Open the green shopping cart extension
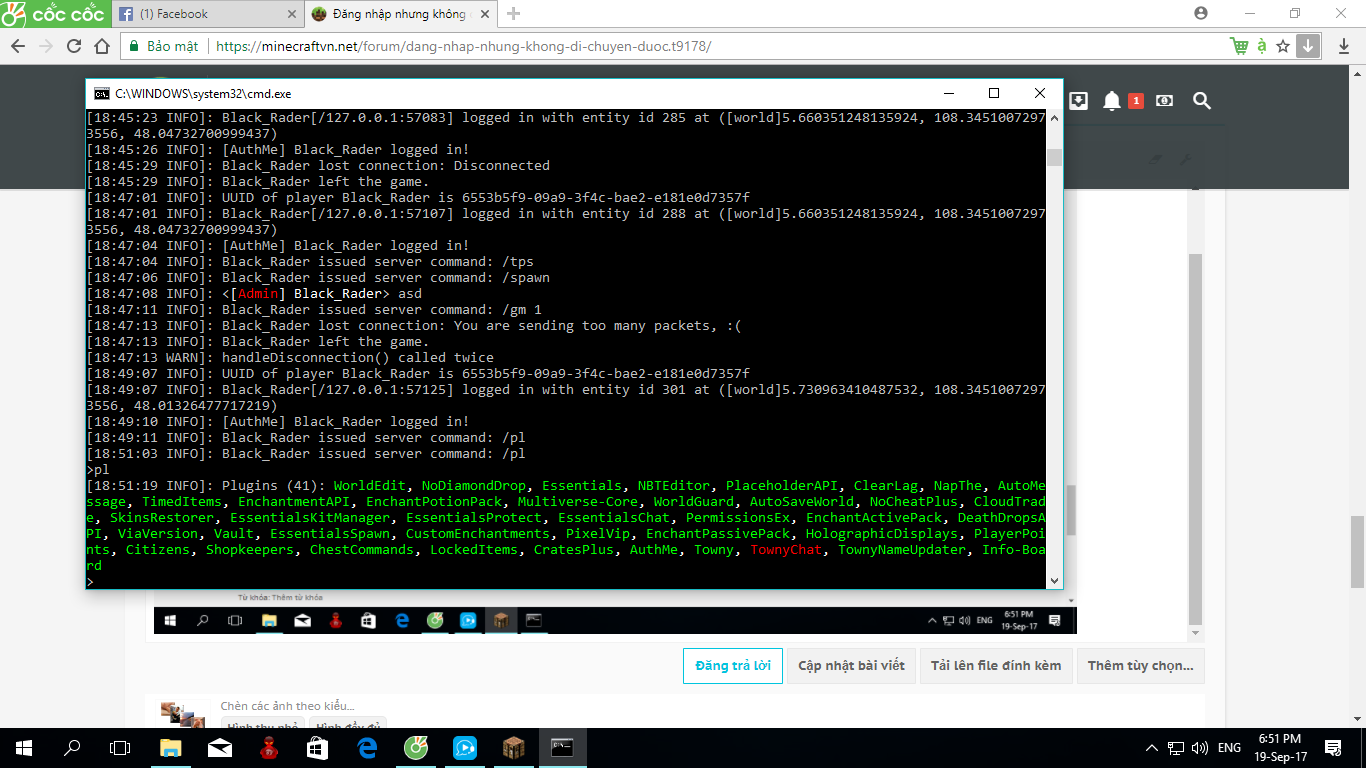Screen dimensions: 1366x768 (x=1239, y=46)
